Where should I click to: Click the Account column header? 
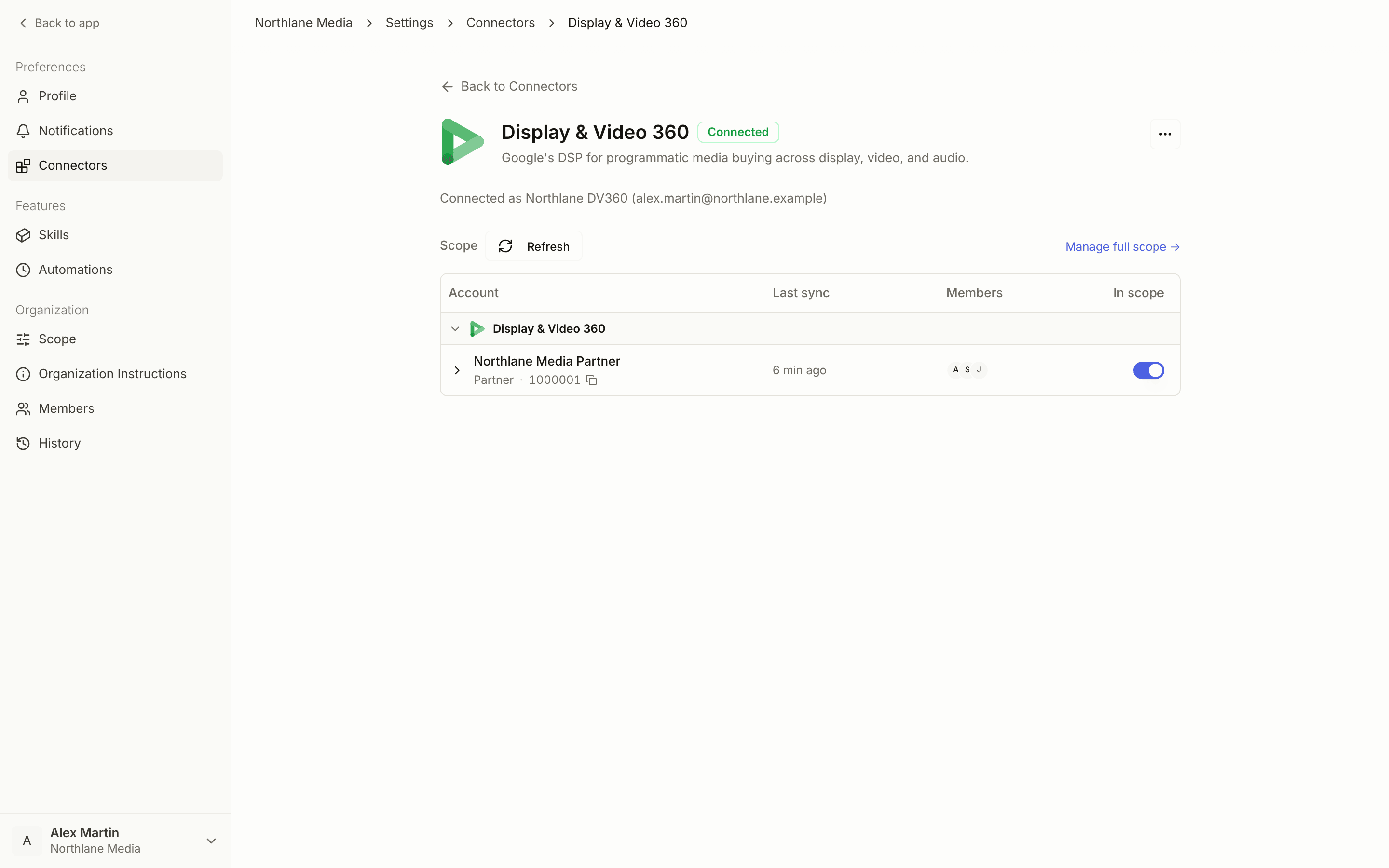click(x=473, y=293)
